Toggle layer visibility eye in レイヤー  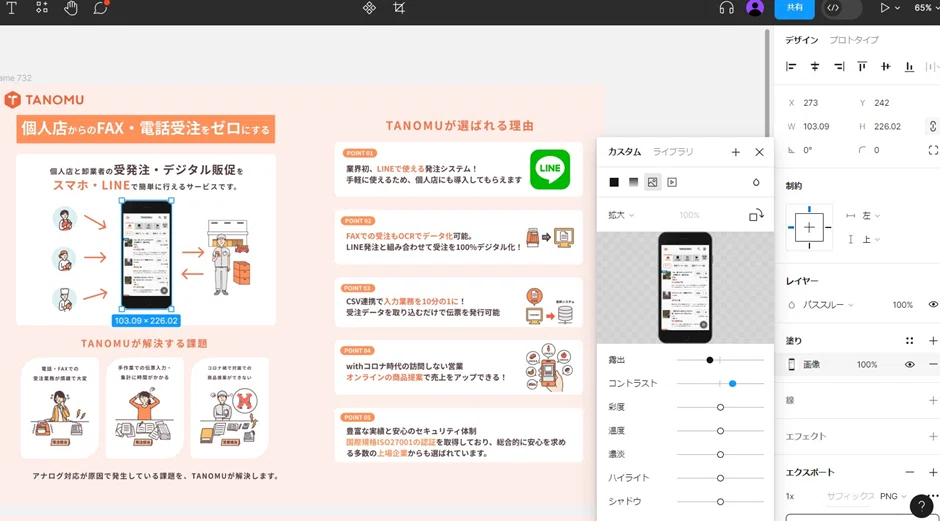pyautogui.click(x=933, y=305)
